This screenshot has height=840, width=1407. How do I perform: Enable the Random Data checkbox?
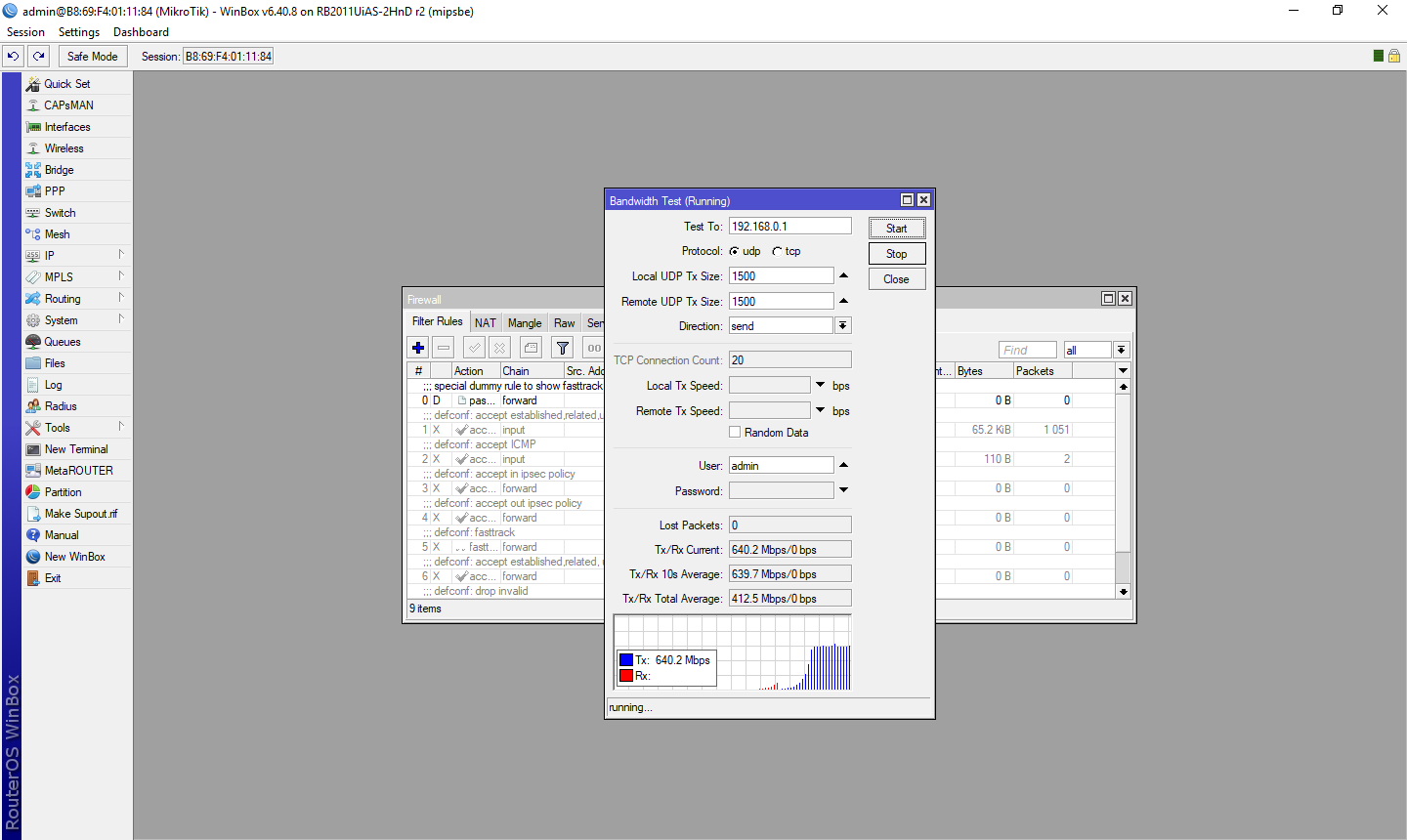735,432
